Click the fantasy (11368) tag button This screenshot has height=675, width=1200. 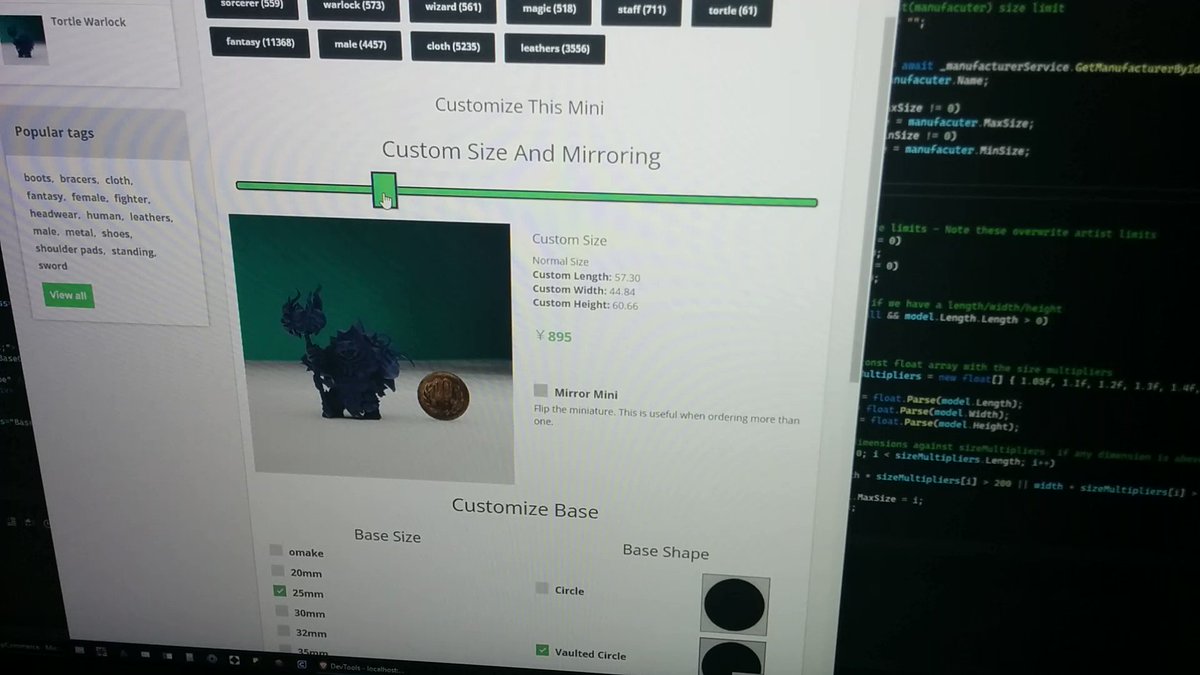tap(259, 43)
